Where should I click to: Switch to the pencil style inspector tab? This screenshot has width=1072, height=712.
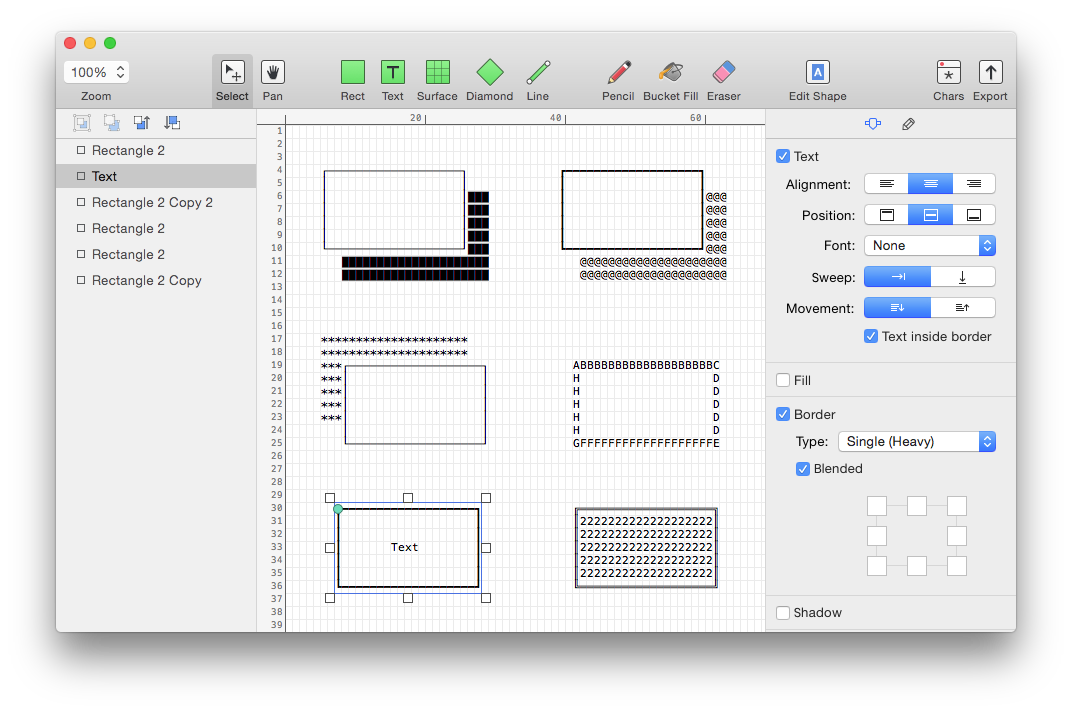pyautogui.click(x=908, y=124)
